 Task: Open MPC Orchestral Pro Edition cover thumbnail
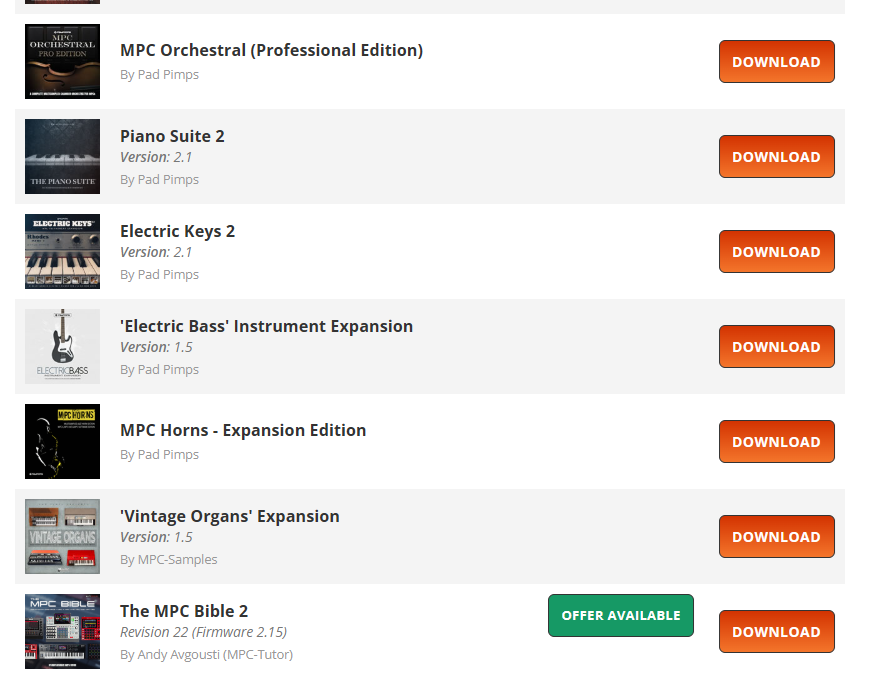coord(62,61)
